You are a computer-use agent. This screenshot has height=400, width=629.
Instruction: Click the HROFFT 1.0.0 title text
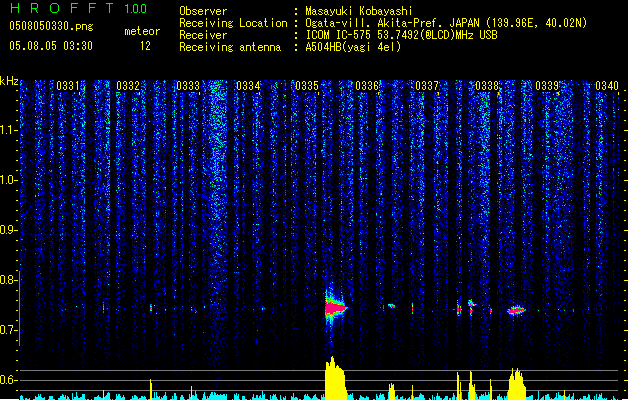pos(79,8)
